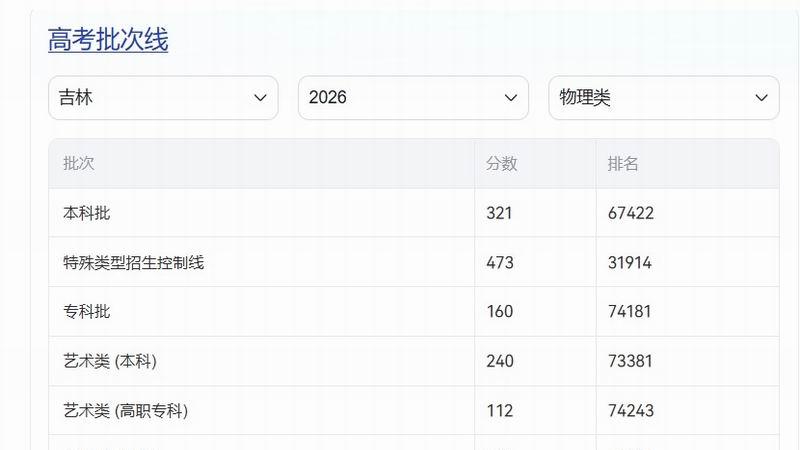Open the 高考批次线 heading link
The width and height of the screenshot is (800, 450).
(108, 40)
